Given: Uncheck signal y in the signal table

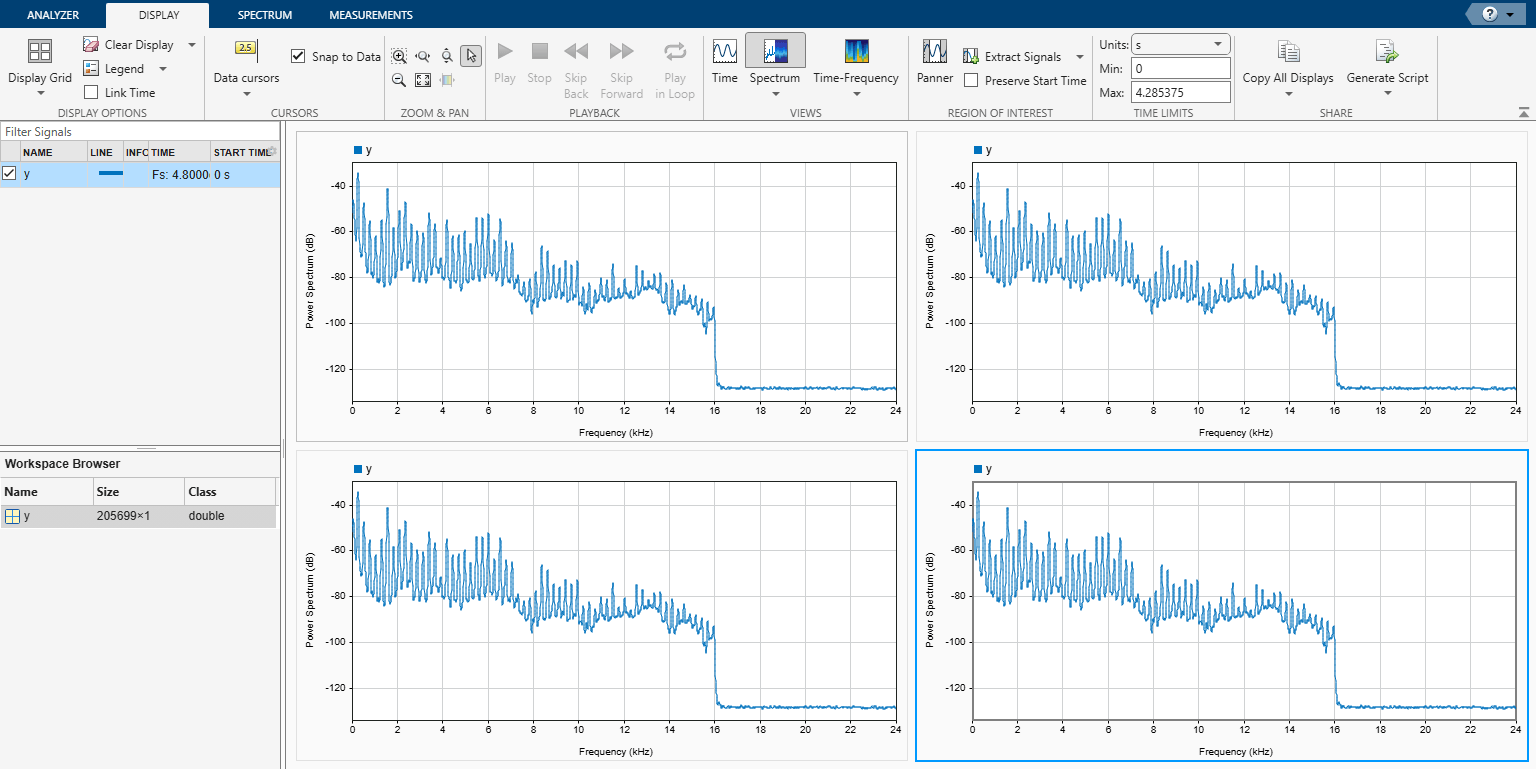Looking at the screenshot, I should click(x=10, y=173).
